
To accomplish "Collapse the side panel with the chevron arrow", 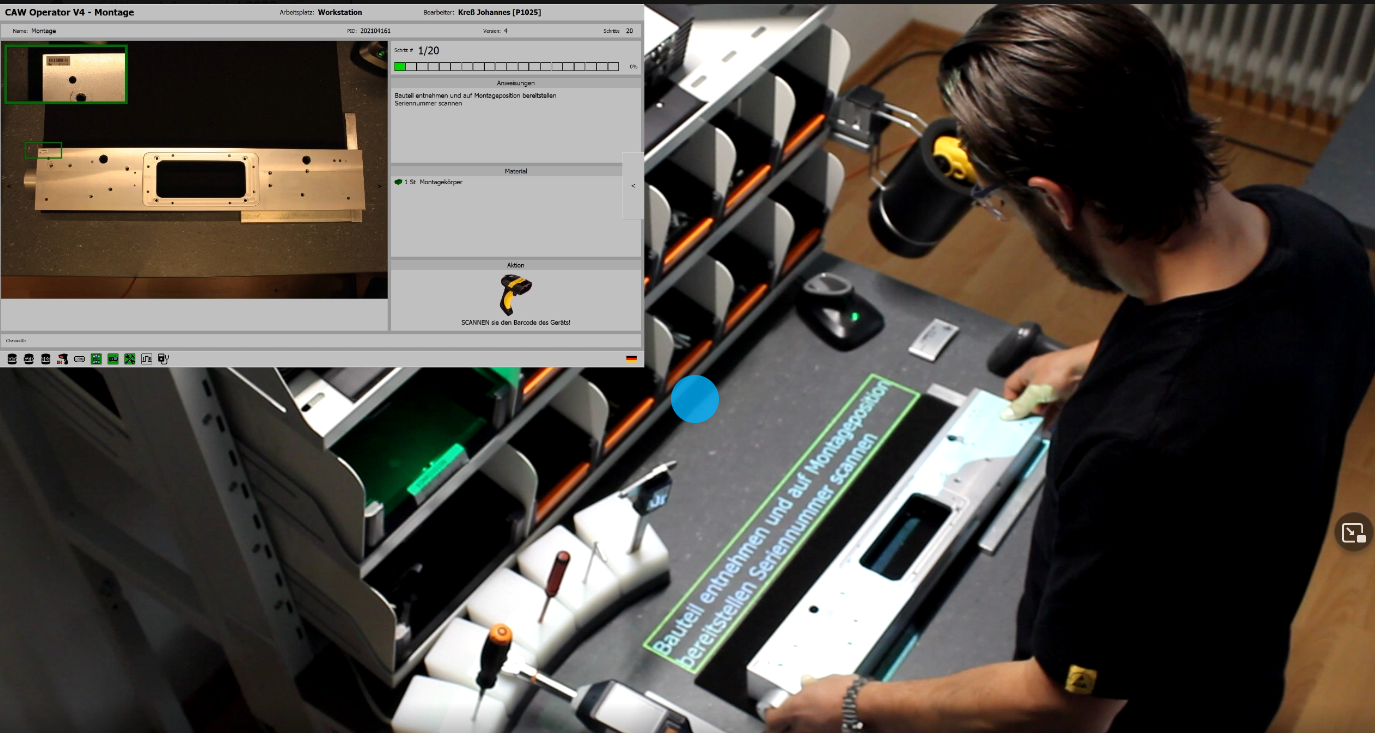I will (x=632, y=185).
